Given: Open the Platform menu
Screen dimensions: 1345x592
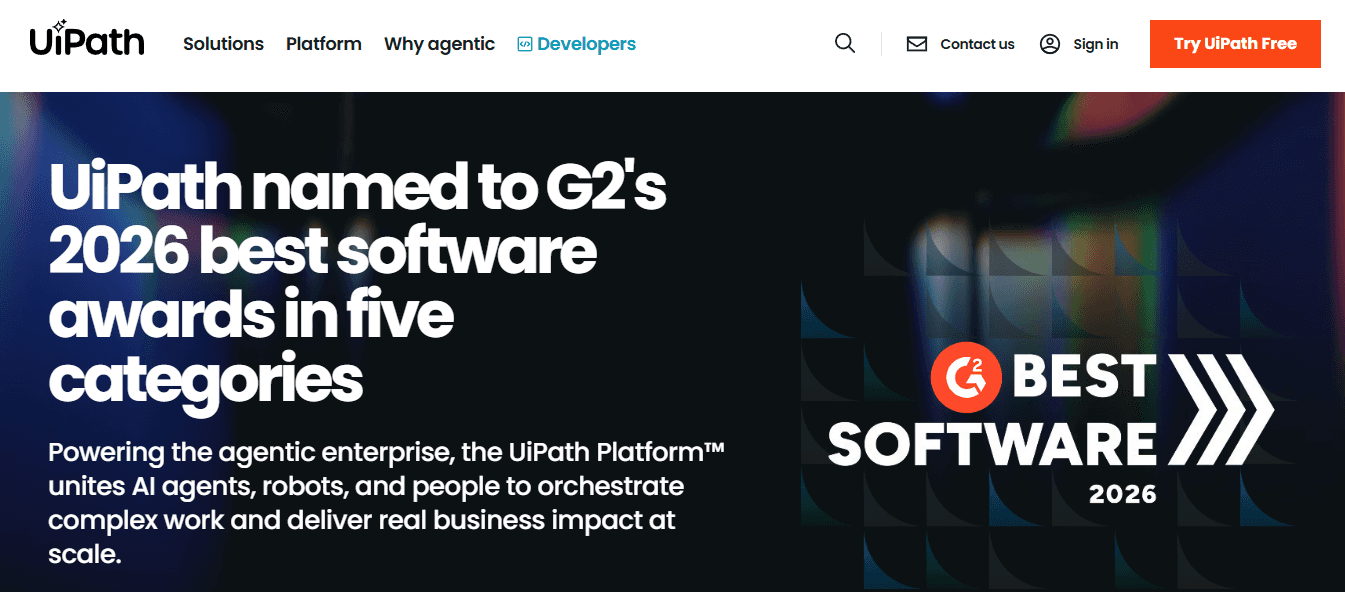Looking at the screenshot, I should tap(324, 44).
